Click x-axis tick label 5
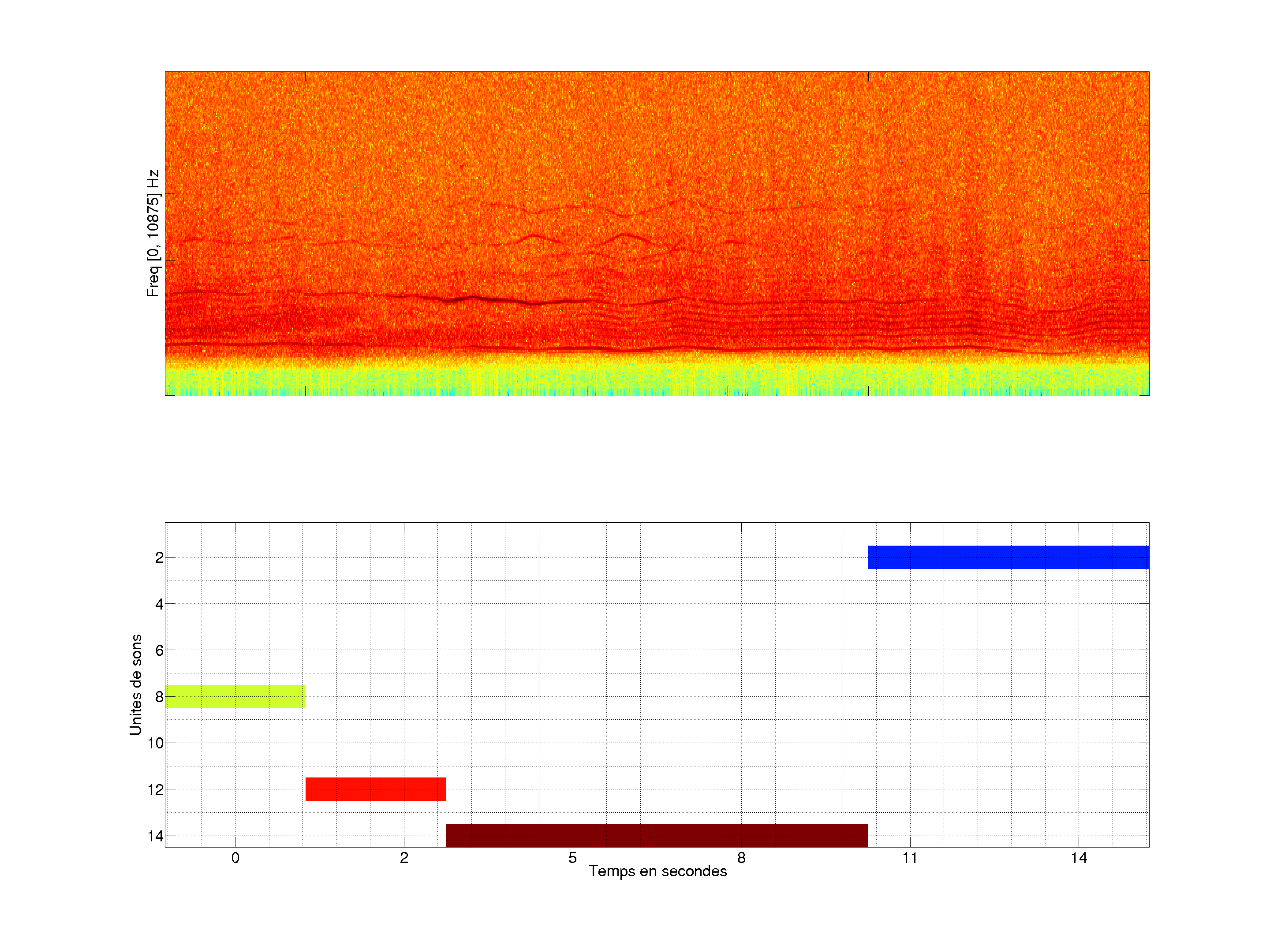The width and height of the screenshot is (1270, 952). point(572,858)
